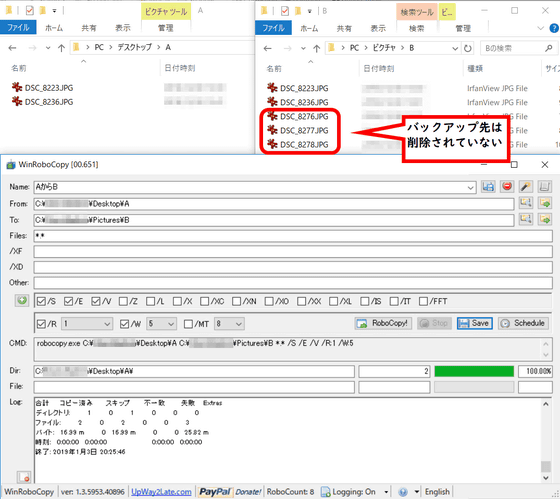
Task: Click DSC_8236.JPG file icon in window B
Action: (x=272, y=102)
